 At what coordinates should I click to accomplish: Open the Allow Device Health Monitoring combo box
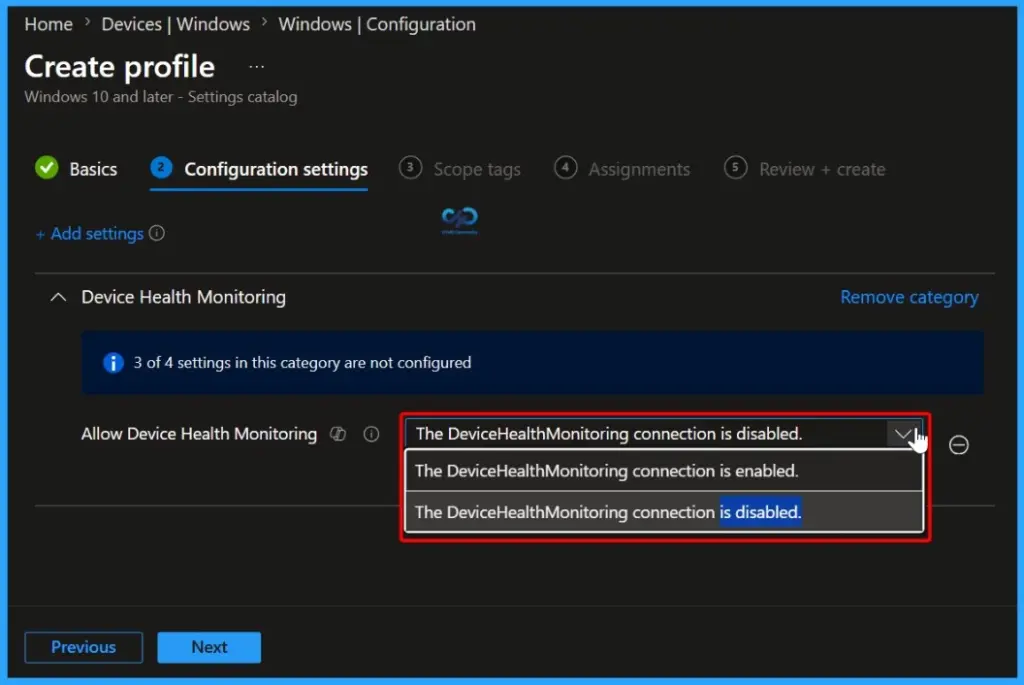(663, 434)
